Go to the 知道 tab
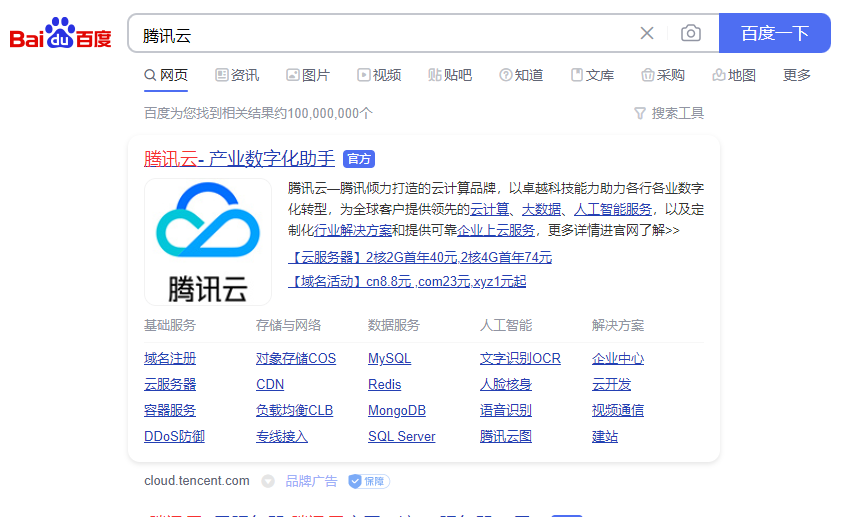This screenshot has height=517, width=851. [x=522, y=75]
